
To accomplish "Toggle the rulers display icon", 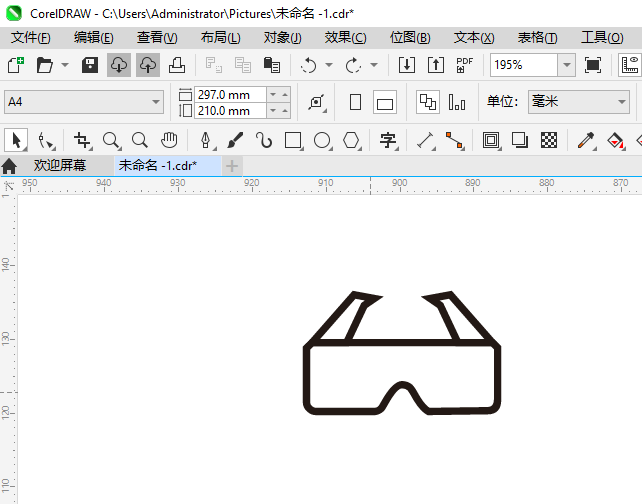I will (x=630, y=65).
